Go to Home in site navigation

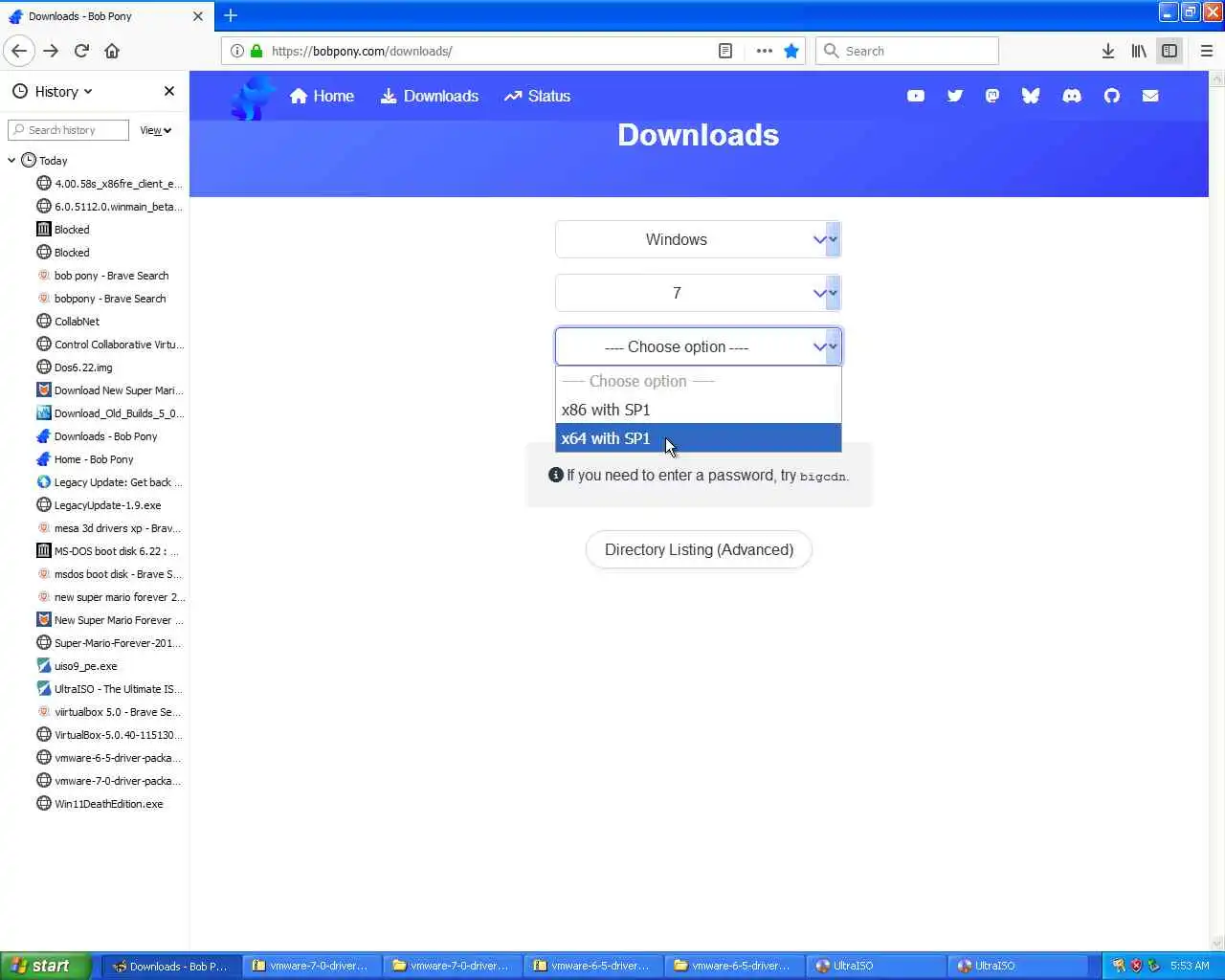pos(322,96)
